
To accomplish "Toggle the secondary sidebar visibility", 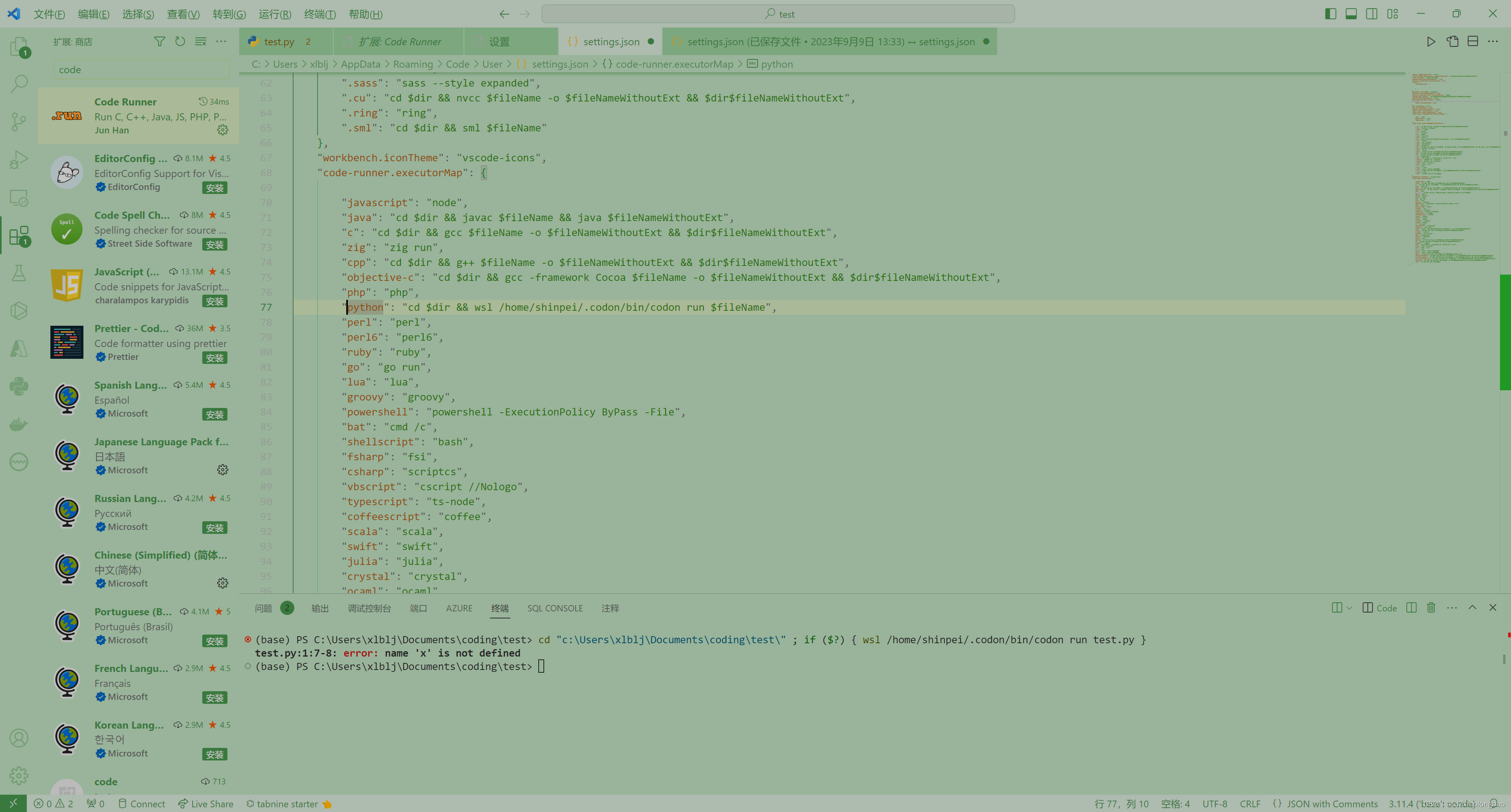I will pos(1372,13).
